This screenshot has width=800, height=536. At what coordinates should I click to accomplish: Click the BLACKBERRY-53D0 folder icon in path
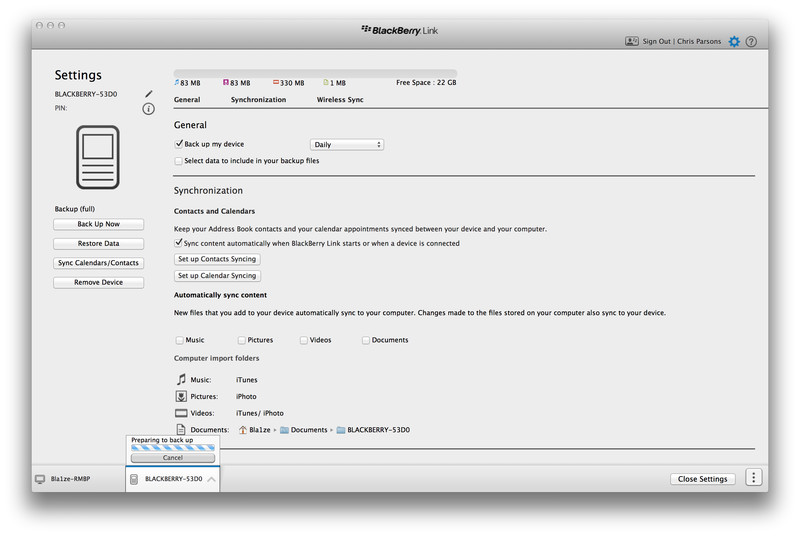coord(341,430)
